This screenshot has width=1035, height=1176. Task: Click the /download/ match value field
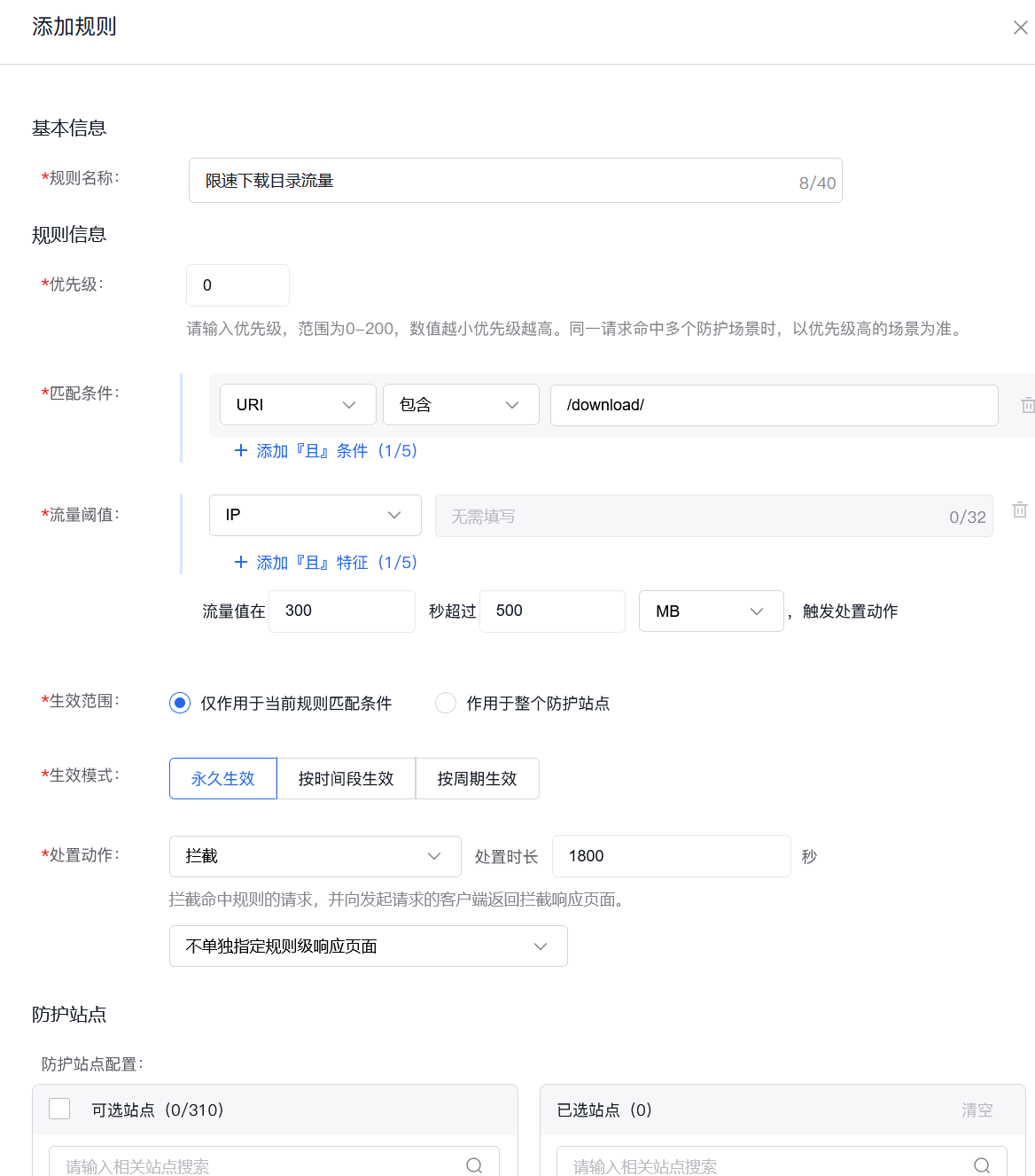[x=774, y=405]
